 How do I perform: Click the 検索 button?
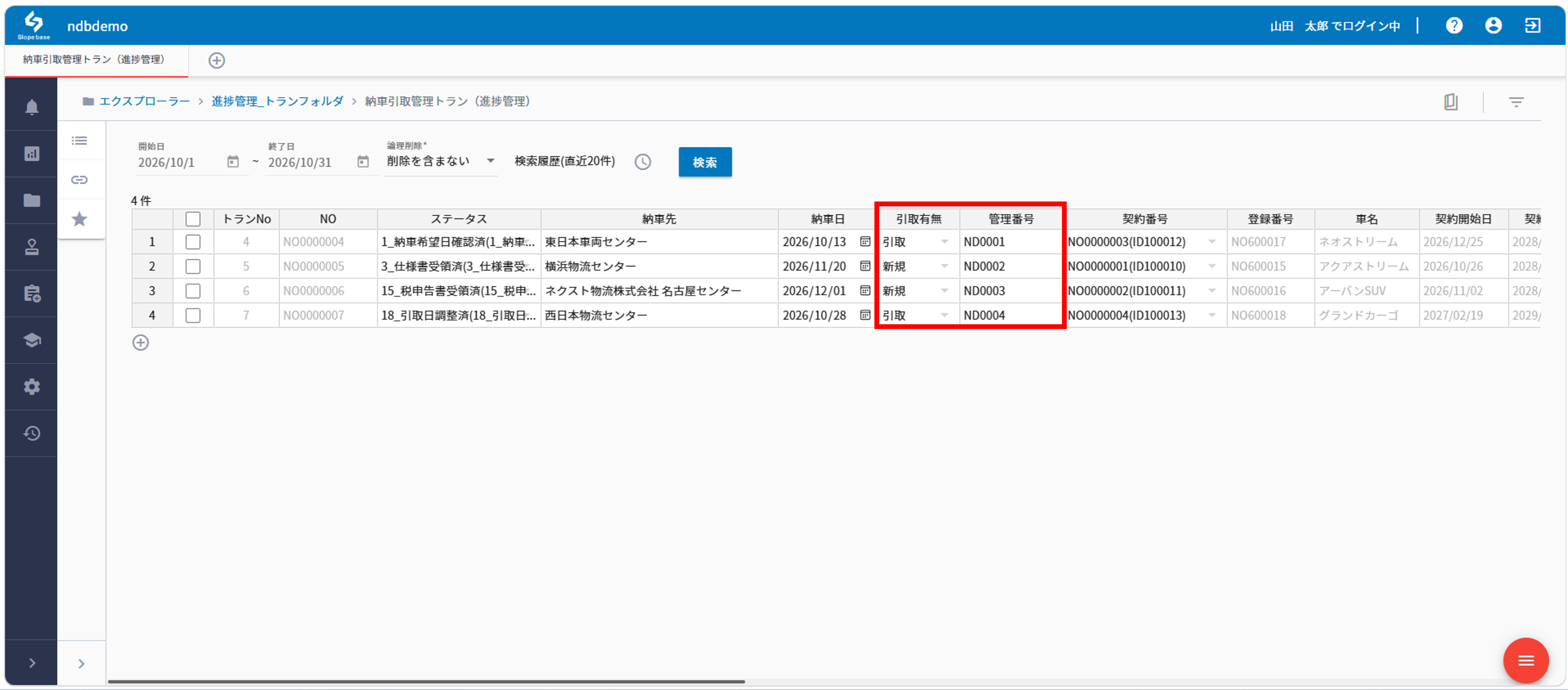click(x=705, y=162)
